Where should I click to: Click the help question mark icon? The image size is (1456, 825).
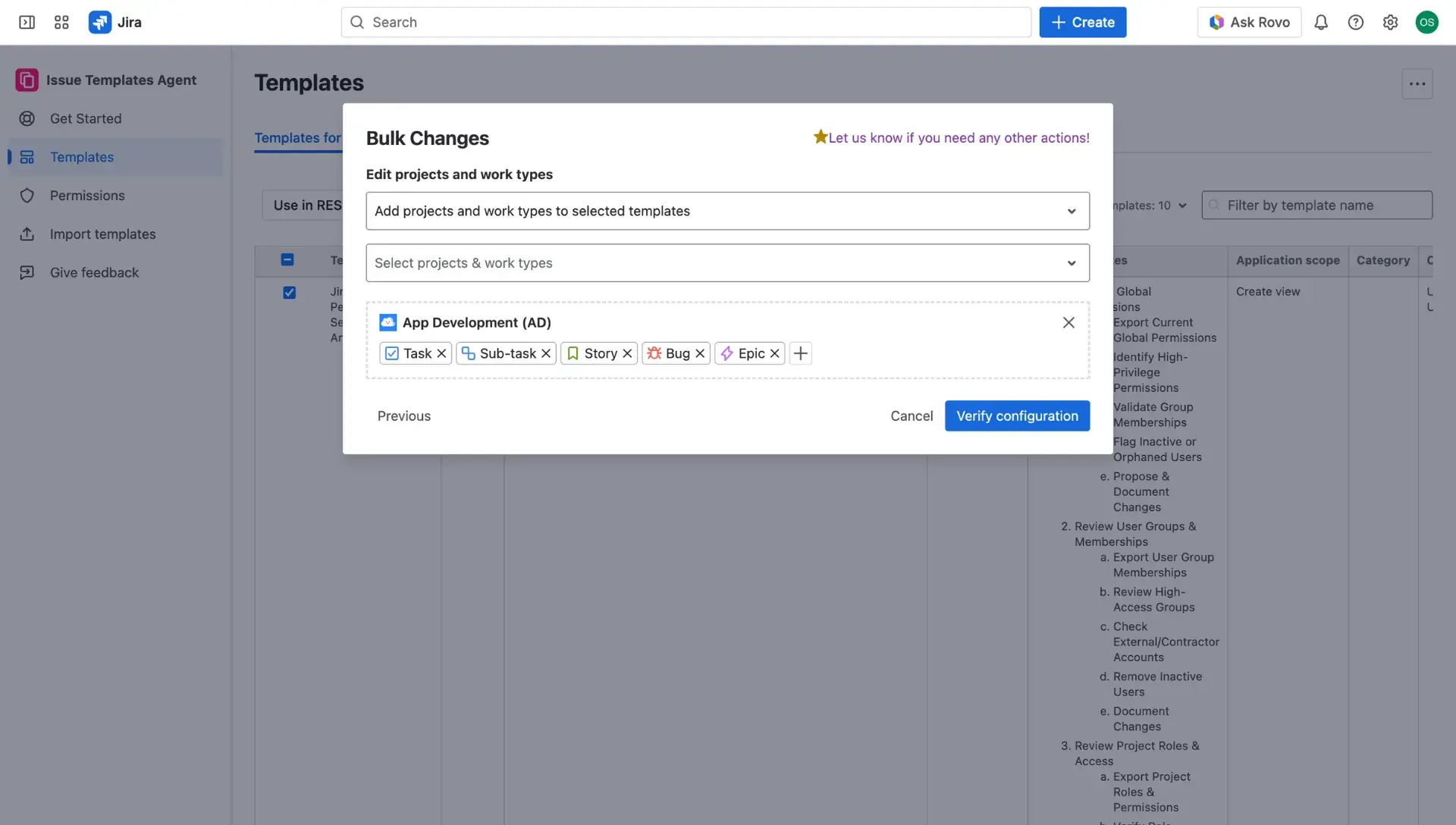[x=1356, y=22]
